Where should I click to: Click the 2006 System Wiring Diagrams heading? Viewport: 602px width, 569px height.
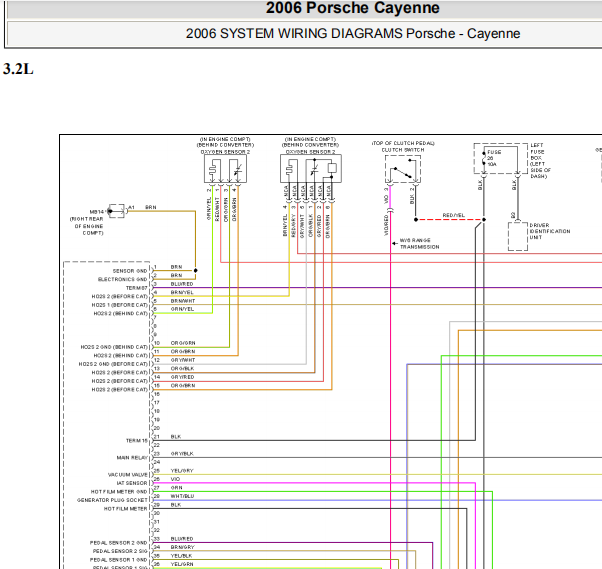click(352, 33)
